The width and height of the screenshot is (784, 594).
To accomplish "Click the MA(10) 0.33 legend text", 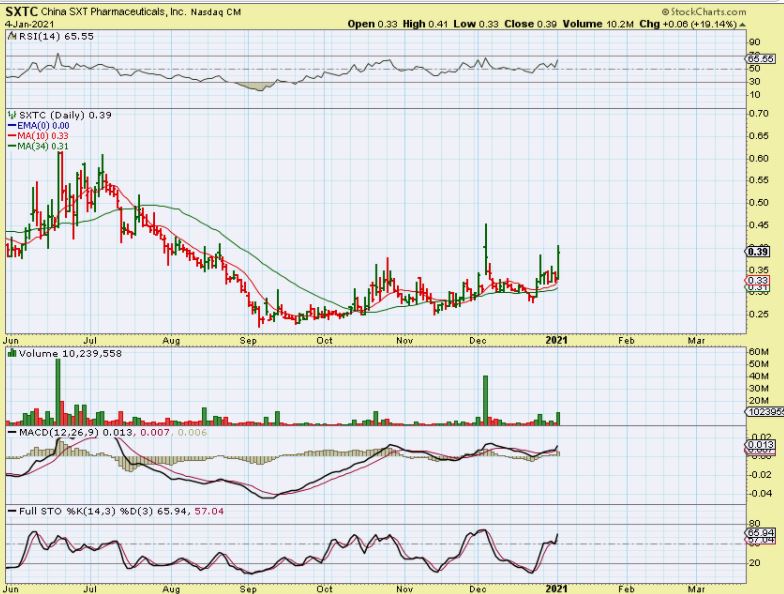I will (x=43, y=136).
